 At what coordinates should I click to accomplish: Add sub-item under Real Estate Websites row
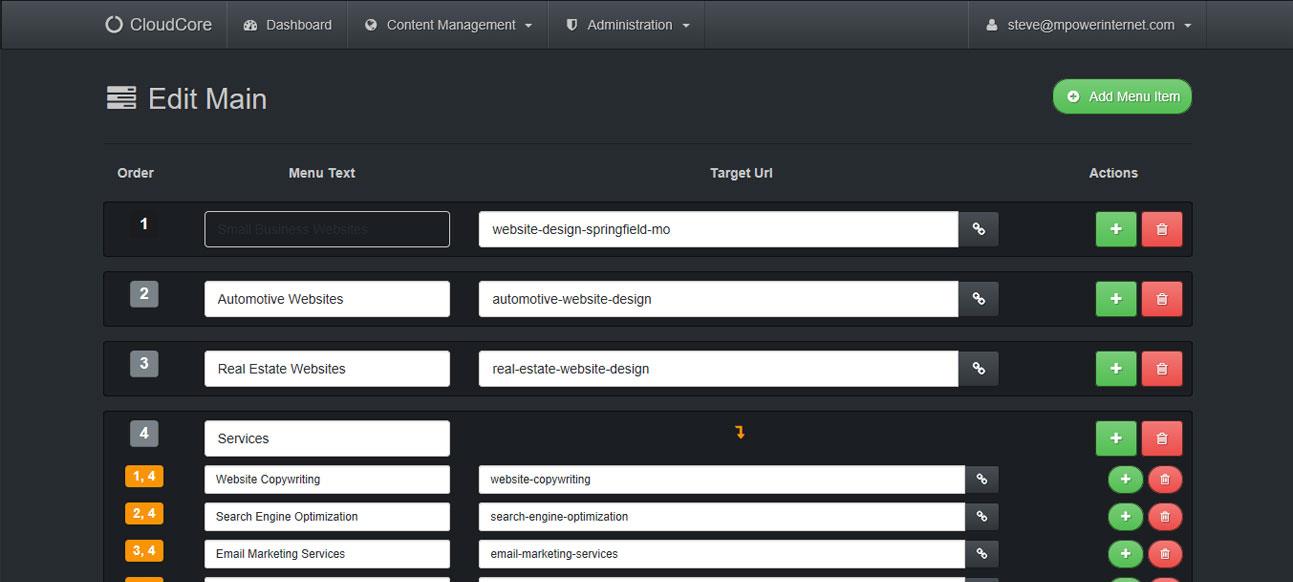1115,369
